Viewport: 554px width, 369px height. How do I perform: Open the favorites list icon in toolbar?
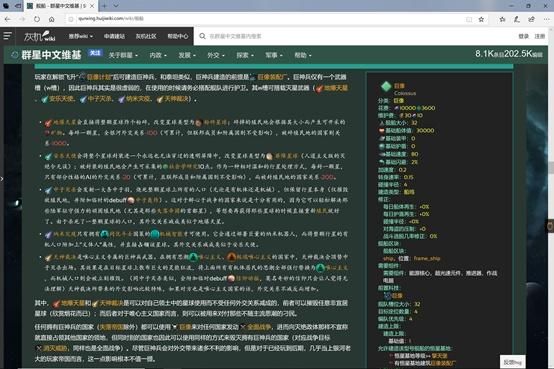click(x=502, y=19)
